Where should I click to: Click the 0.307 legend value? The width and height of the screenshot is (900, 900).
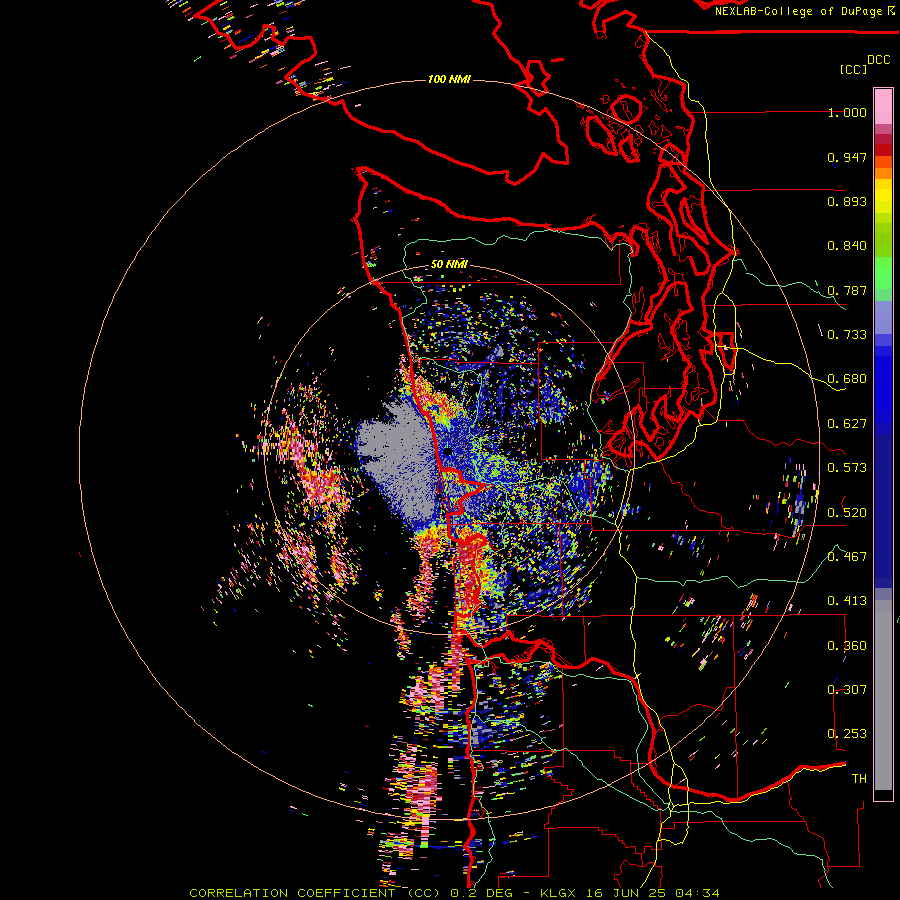847,689
